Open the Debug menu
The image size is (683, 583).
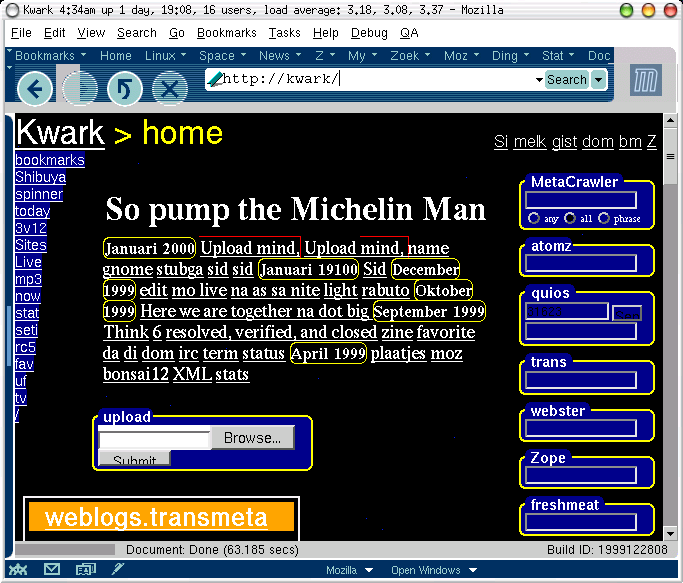369,33
